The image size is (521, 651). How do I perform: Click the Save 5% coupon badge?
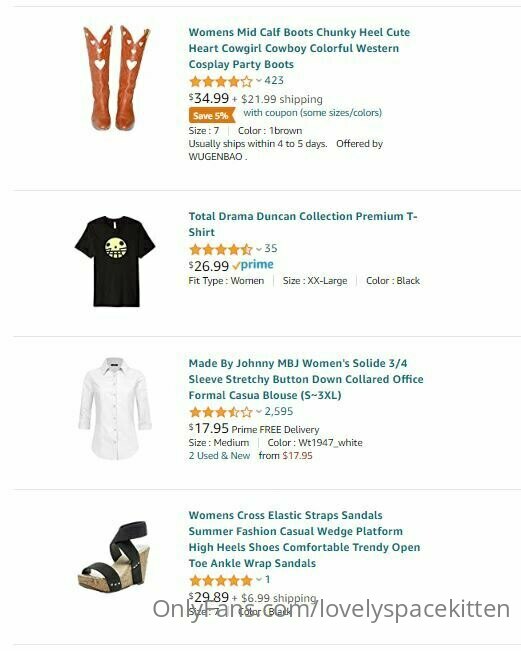coord(212,115)
